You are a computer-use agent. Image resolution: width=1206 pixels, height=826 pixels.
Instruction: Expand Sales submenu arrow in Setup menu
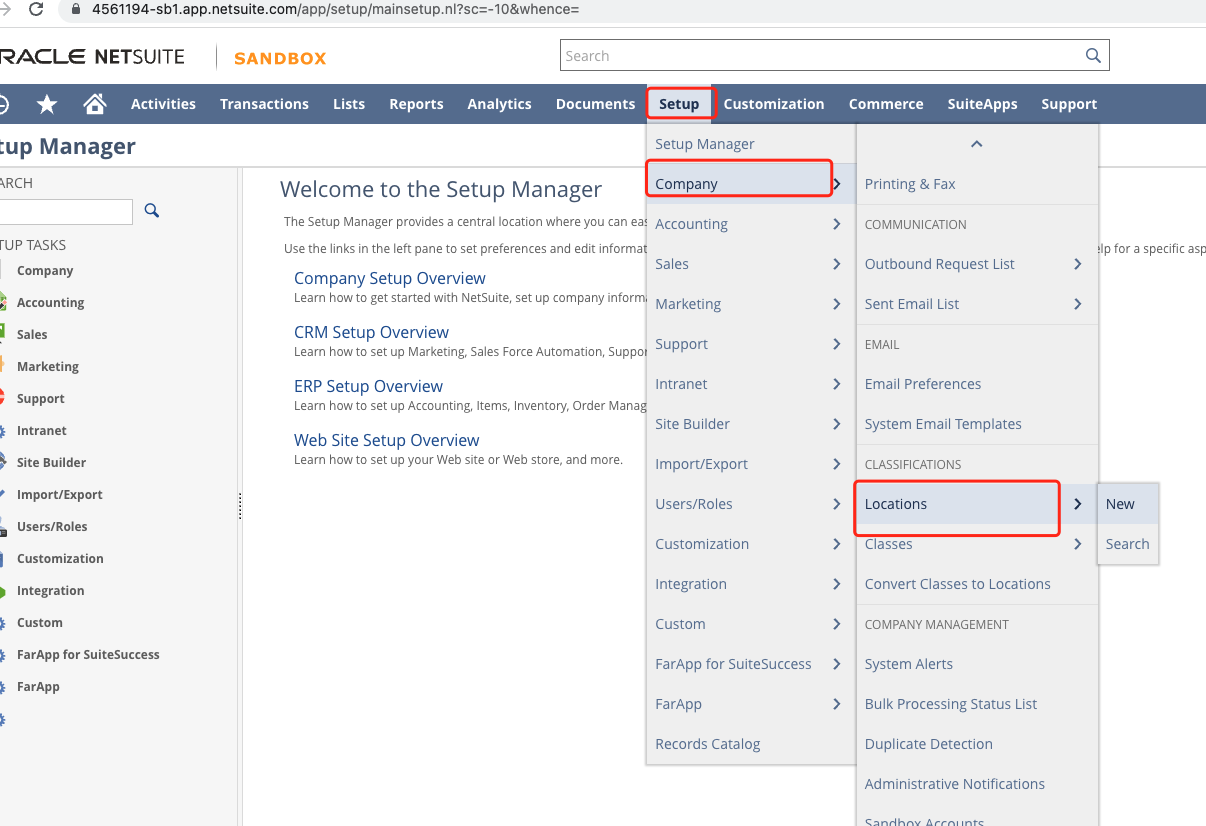[x=837, y=264]
